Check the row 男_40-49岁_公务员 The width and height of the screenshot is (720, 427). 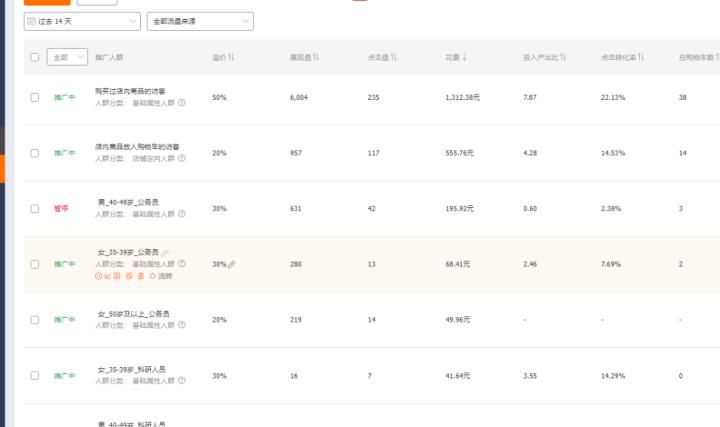point(35,208)
